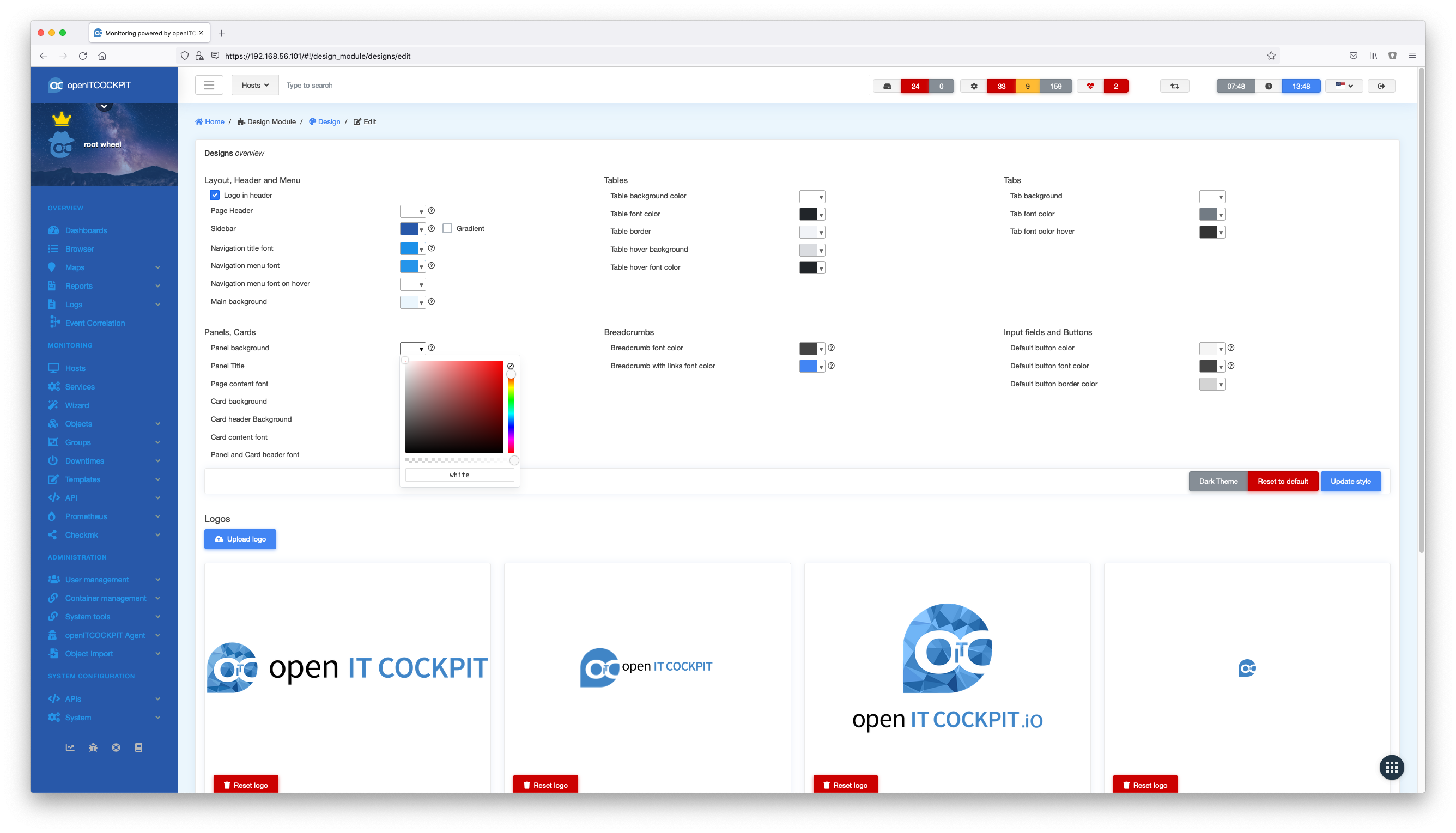Select the Monitoring powered by openITCOCKPIT browser tab
1456x833 pixels.
click(x=149, y=33)
